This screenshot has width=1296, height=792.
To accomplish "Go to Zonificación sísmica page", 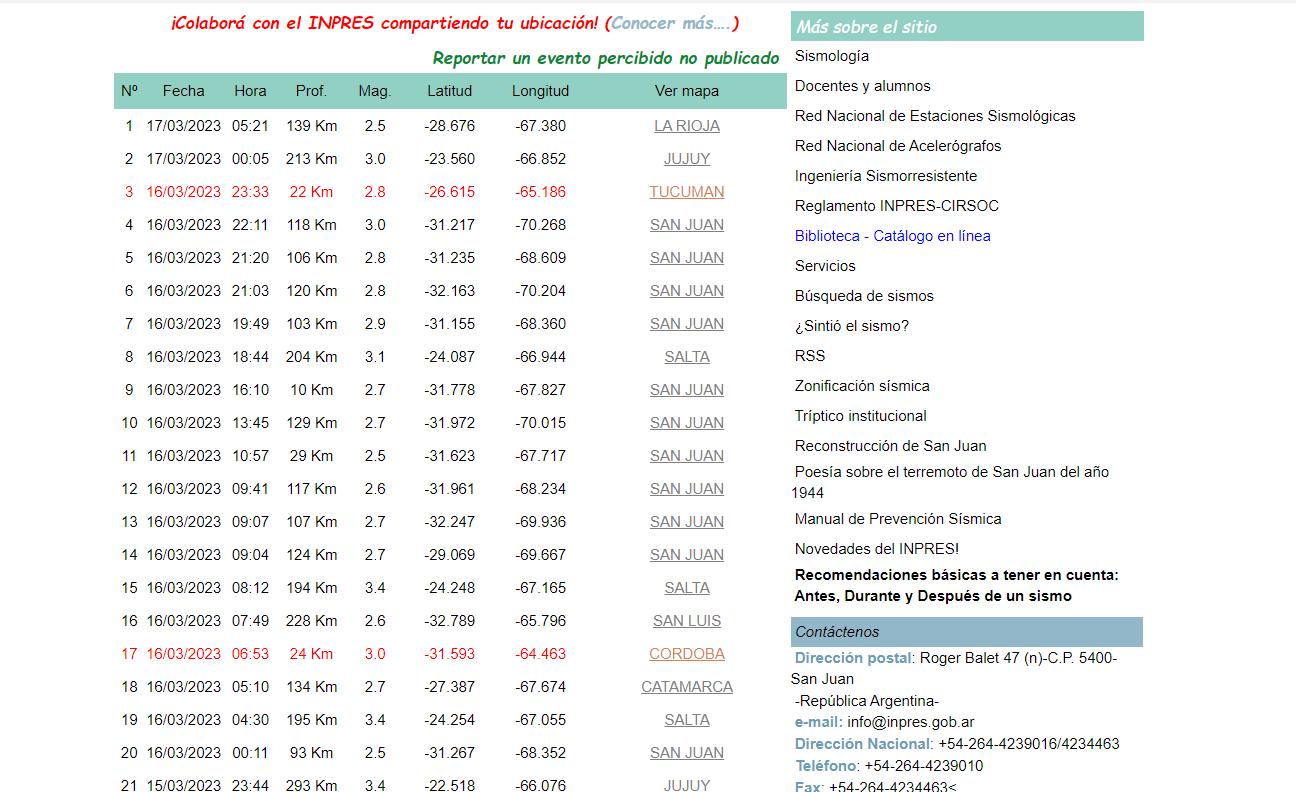I will pyautogui.click(x=861, y=386).
